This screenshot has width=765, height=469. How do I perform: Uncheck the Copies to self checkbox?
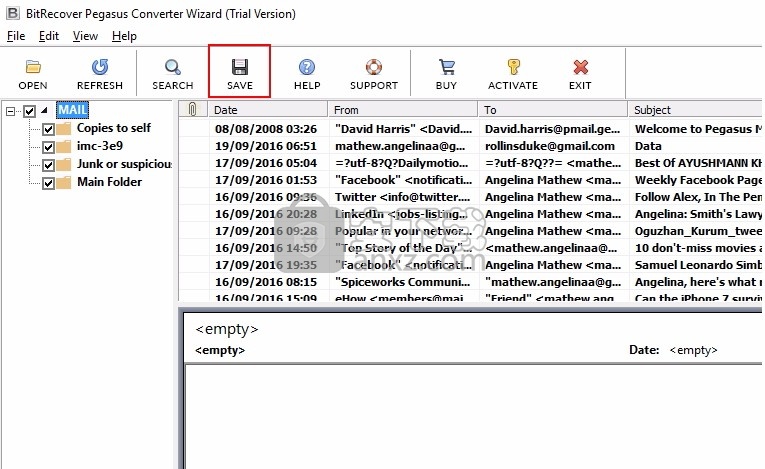click(x=48, y=129)
